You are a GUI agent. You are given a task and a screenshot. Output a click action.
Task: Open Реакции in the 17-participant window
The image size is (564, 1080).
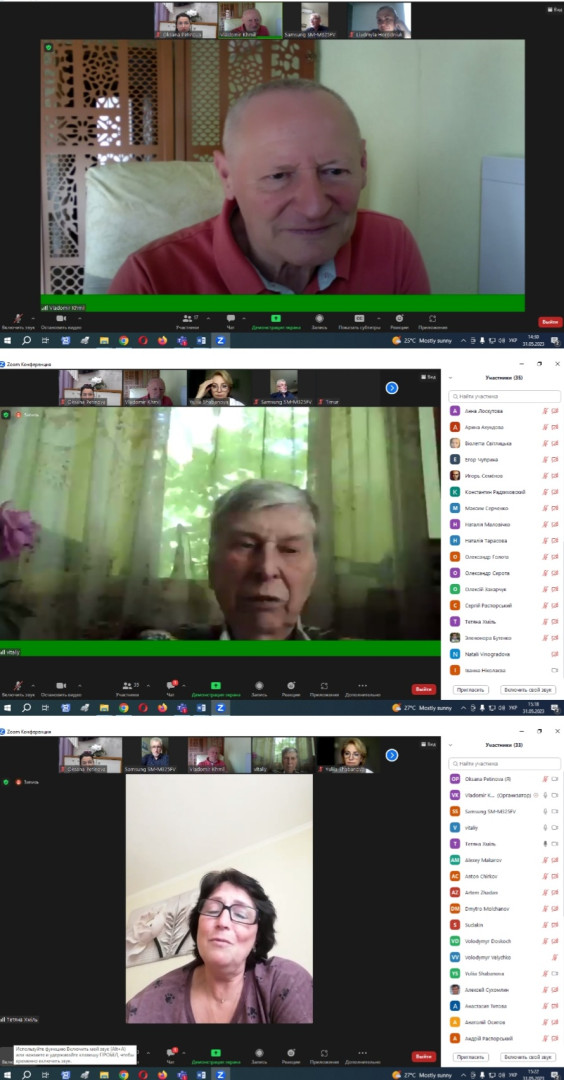click(399, 321)
